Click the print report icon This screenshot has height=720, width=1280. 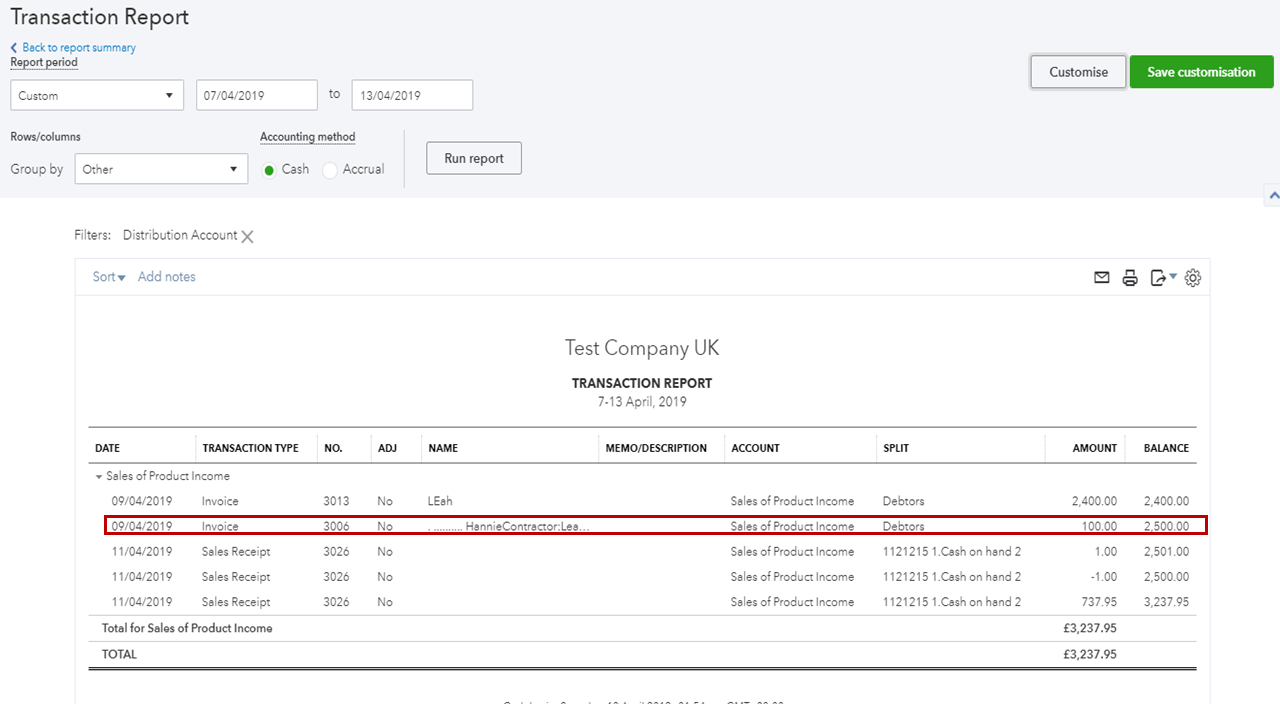tap(1130, 277)
